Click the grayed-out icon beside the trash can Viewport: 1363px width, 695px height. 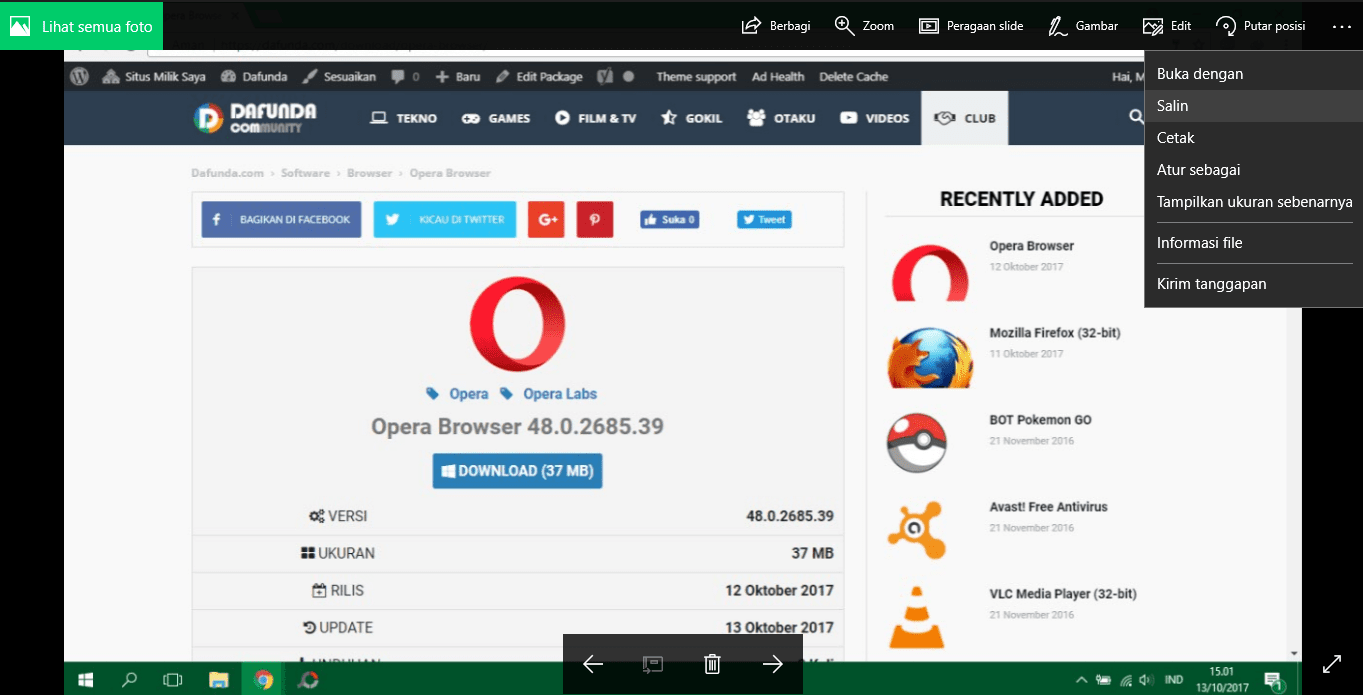click(652, 664)
